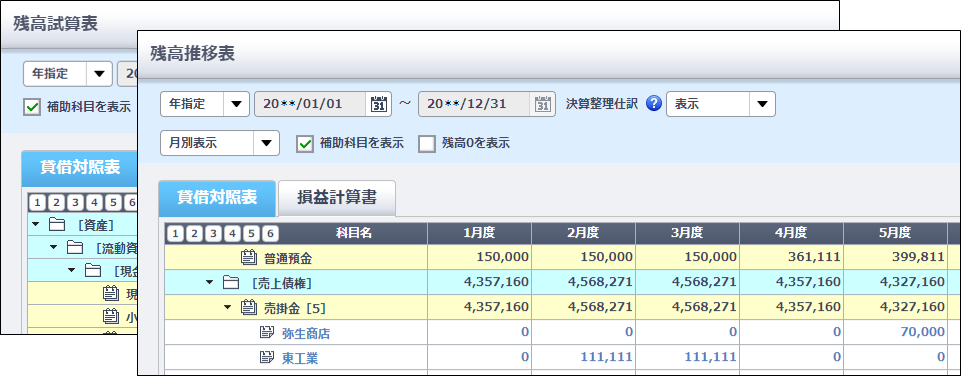
Task: Click level 2 button in 残高試算表 window
Action: [56, 202]
